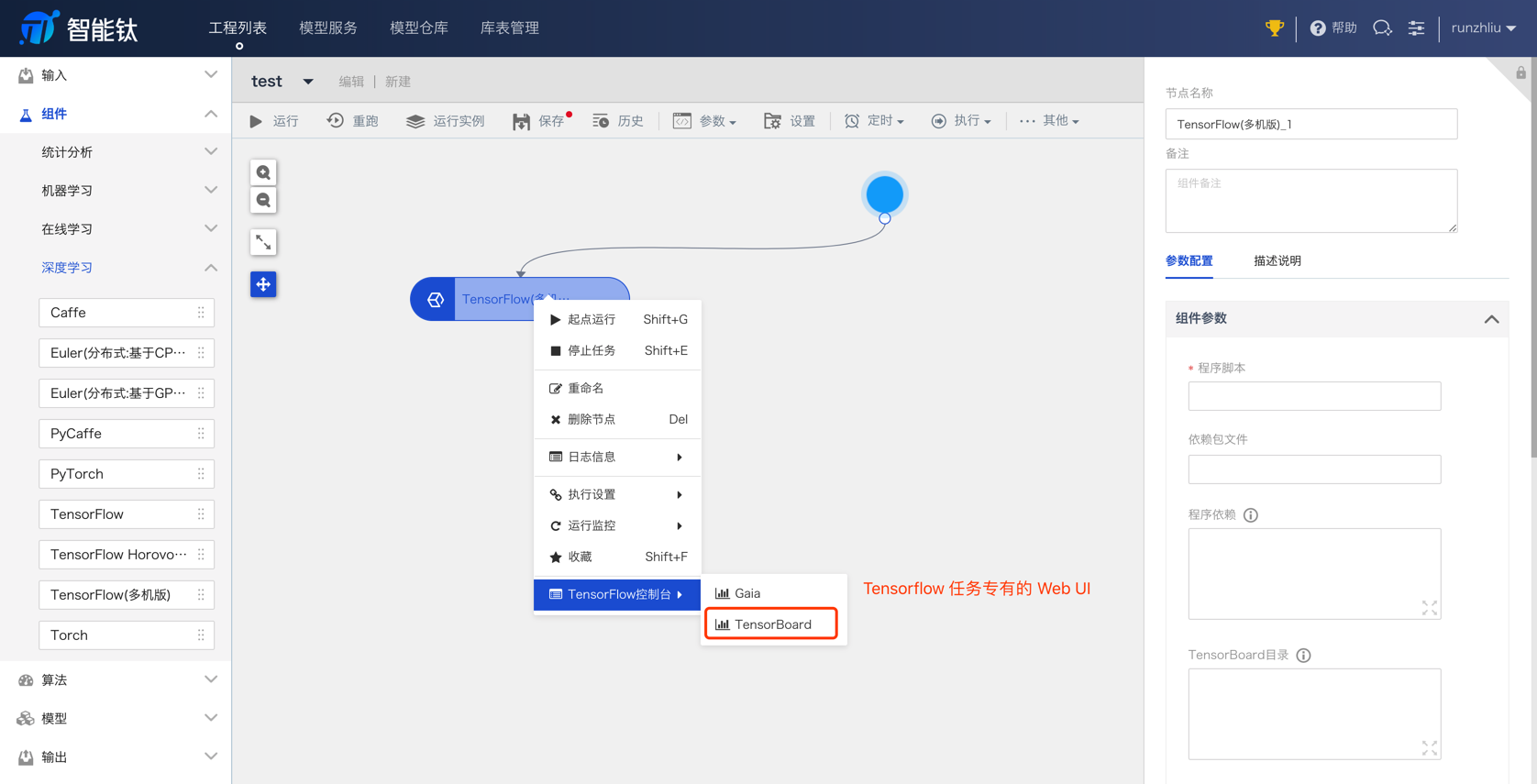1537x784 pixels.
Task: Open 执行设置 submenu
Action: (617, 494)
